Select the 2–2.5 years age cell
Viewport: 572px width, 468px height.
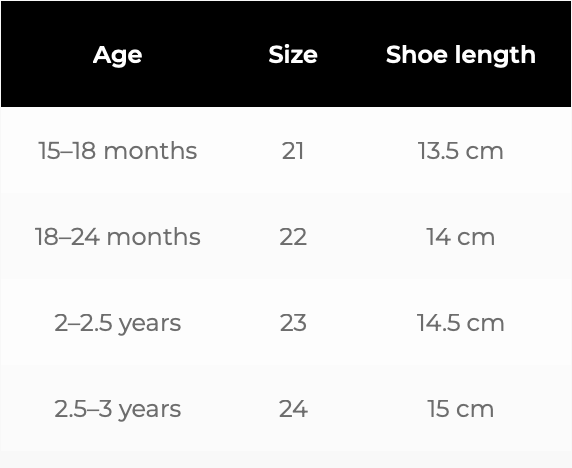(x=117, y=323)
